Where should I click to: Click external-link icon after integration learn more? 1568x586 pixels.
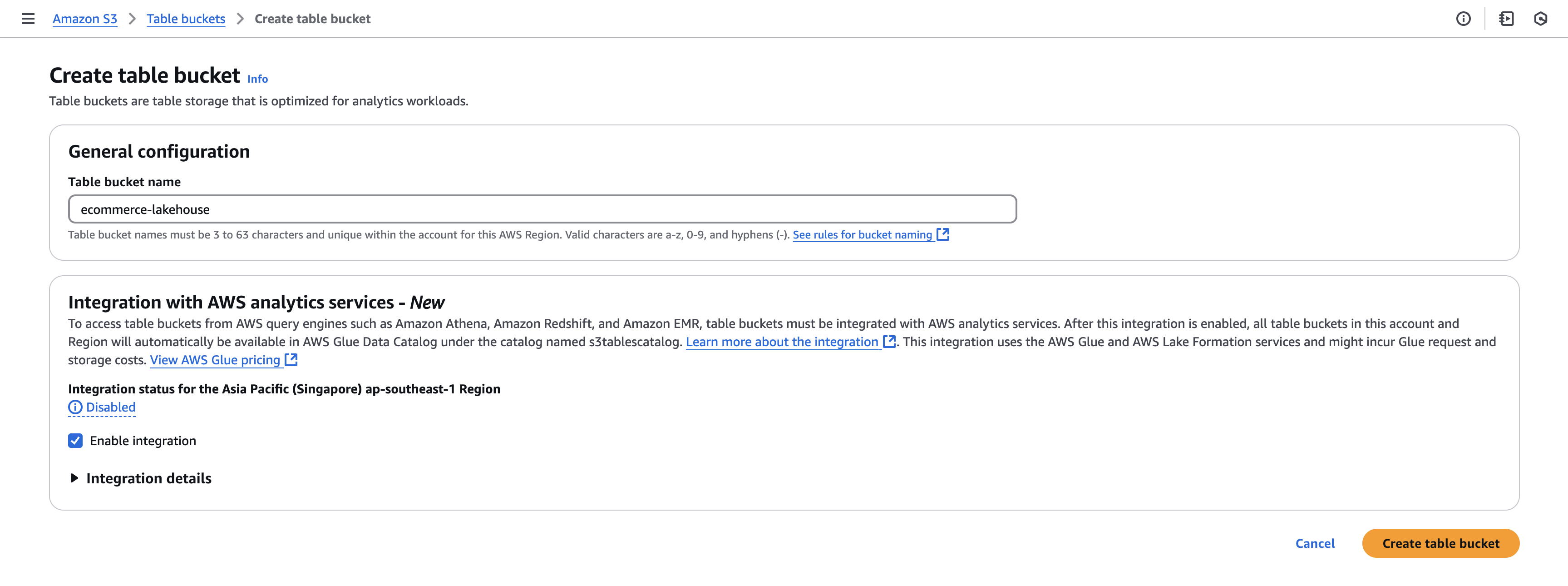point(889,342)
